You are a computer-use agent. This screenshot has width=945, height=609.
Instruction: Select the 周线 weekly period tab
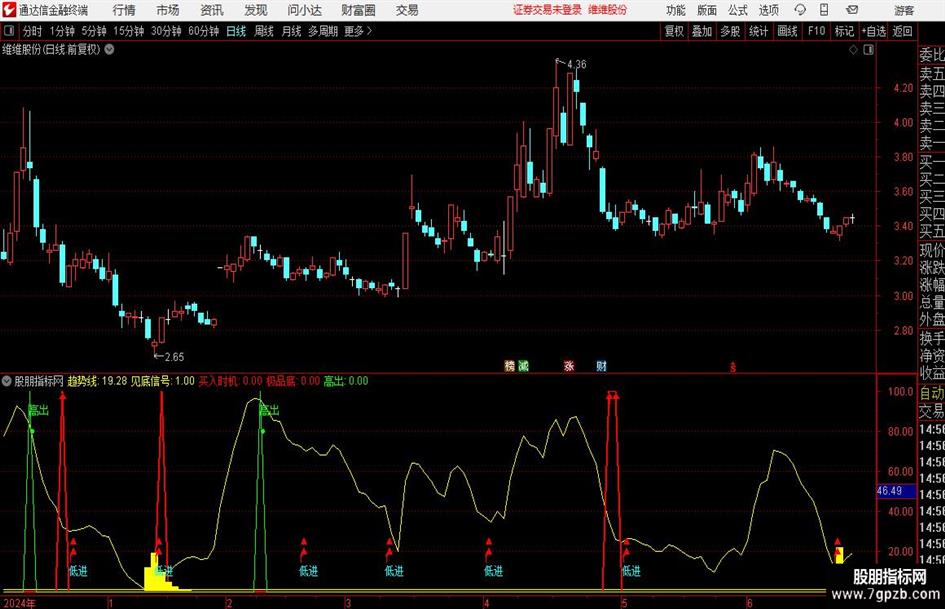coord(264,31)
